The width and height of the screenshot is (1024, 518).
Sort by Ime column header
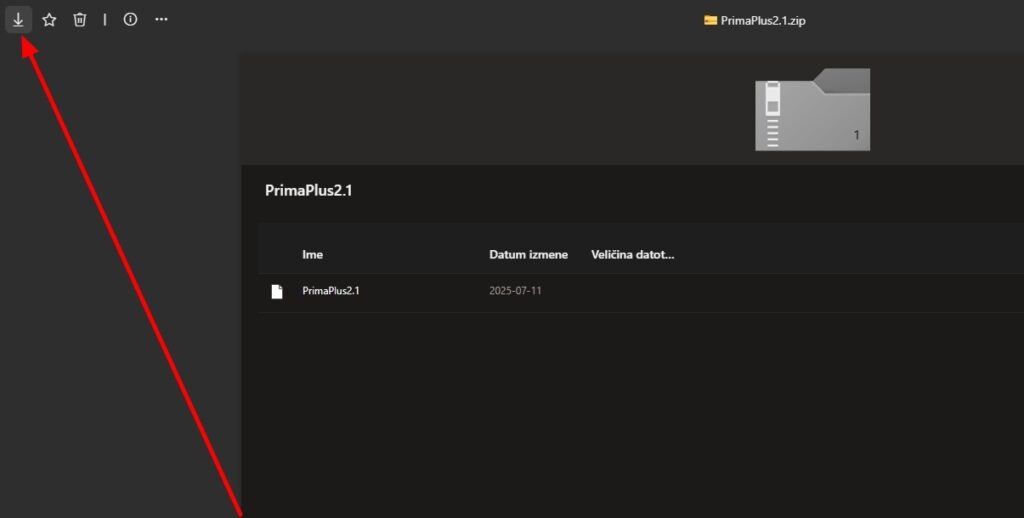(312, 255)
